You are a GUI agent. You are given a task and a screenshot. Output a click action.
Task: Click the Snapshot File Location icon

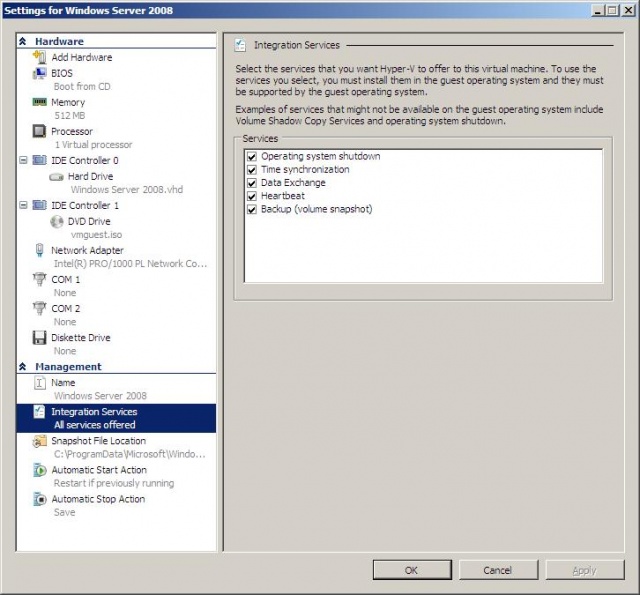[x=39, y=441]
